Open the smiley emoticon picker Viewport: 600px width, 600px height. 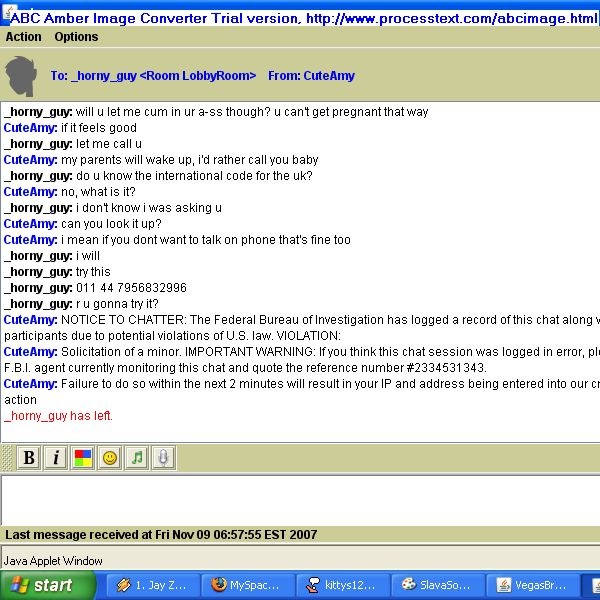pos(110,457)
